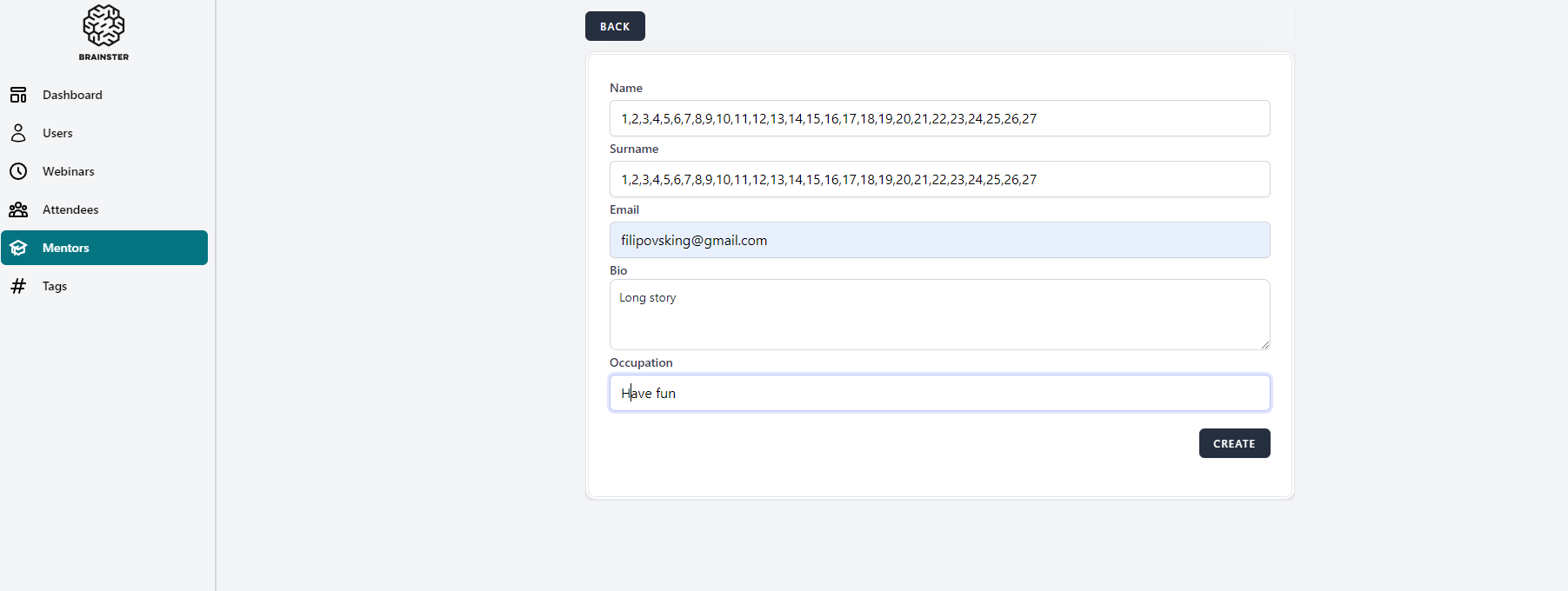This screenshot has height=591, width=1568.
Task: Navigate to Attendees
Action: [x=70, y=209]
